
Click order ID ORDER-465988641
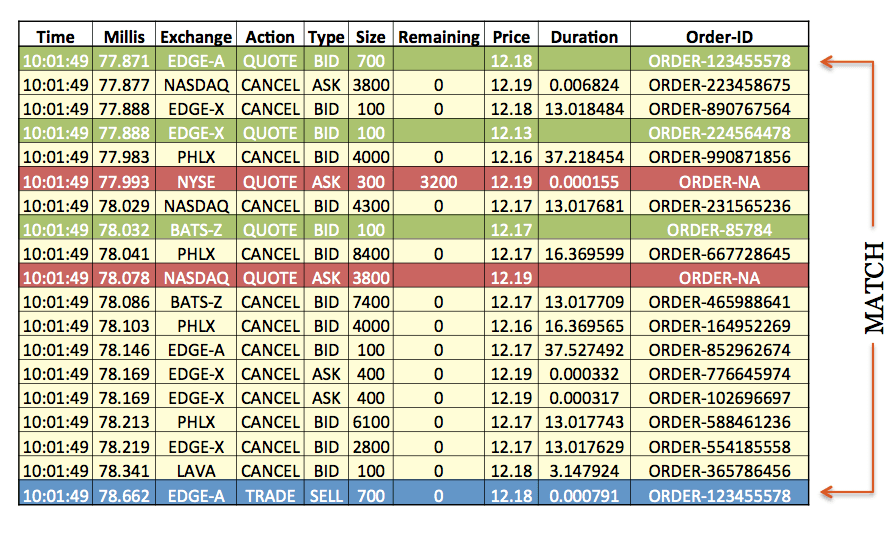point(719,302)
